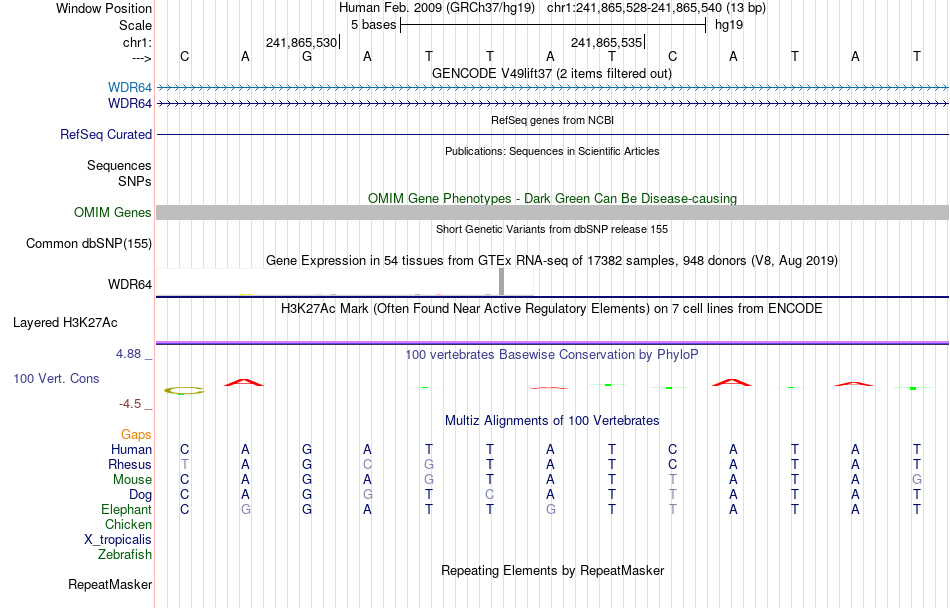Image resolution: width=950 pixels, height=608 pixels.
Task: Open '100 vertebrates Basewise Conservation by PhyloP' title
Action: [x=551, y=354]
